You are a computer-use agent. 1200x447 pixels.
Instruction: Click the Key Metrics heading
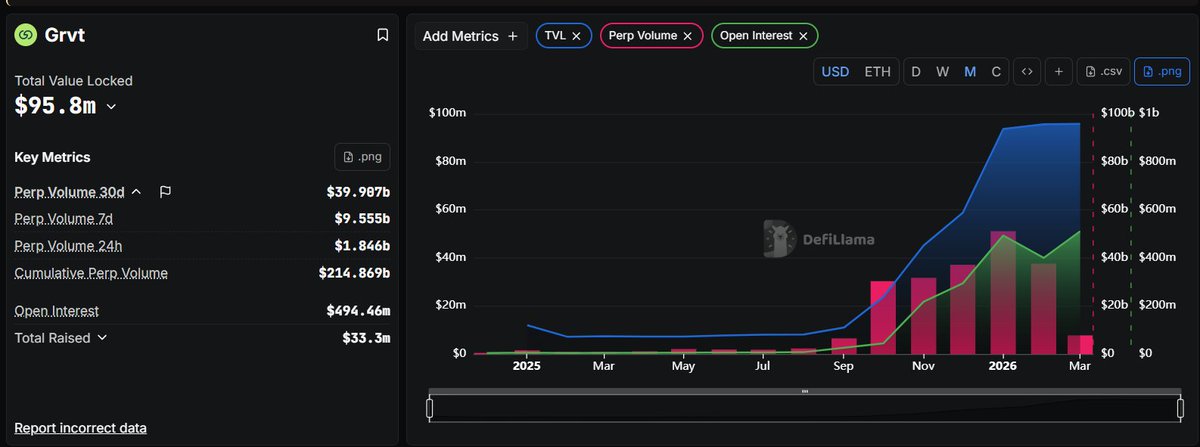[x=52, y=157]
